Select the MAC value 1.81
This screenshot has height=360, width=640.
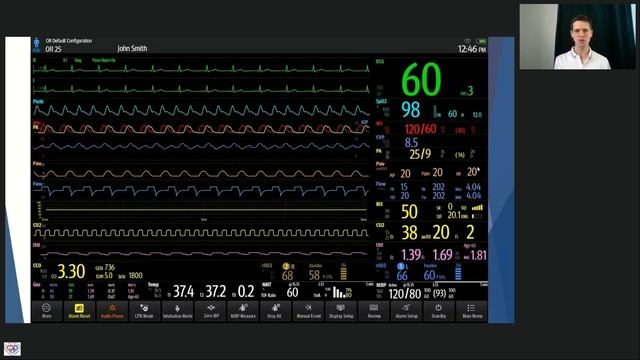point(478,256)
